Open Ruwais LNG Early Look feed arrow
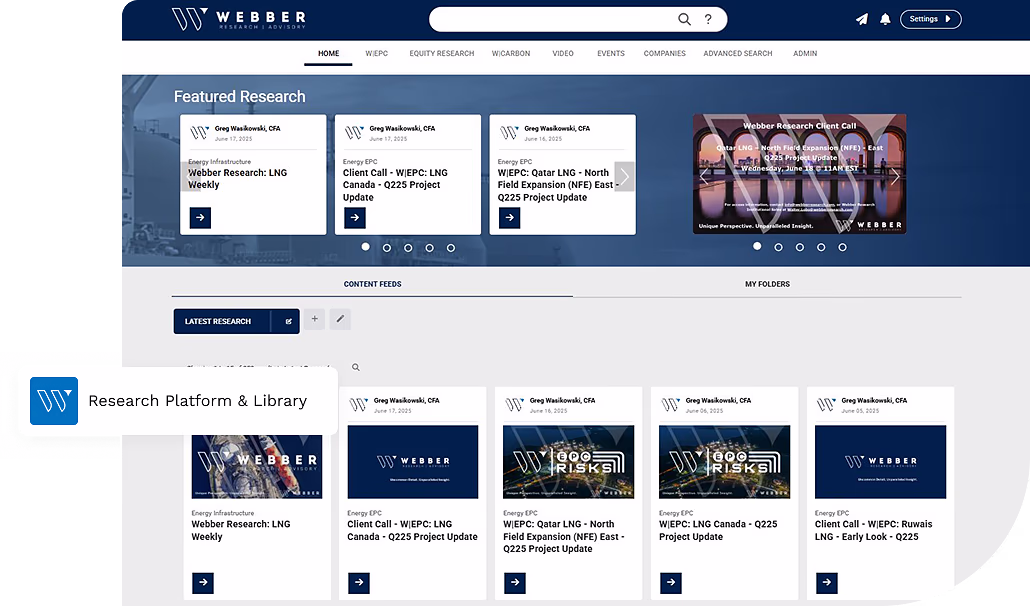 click(826, 582)
